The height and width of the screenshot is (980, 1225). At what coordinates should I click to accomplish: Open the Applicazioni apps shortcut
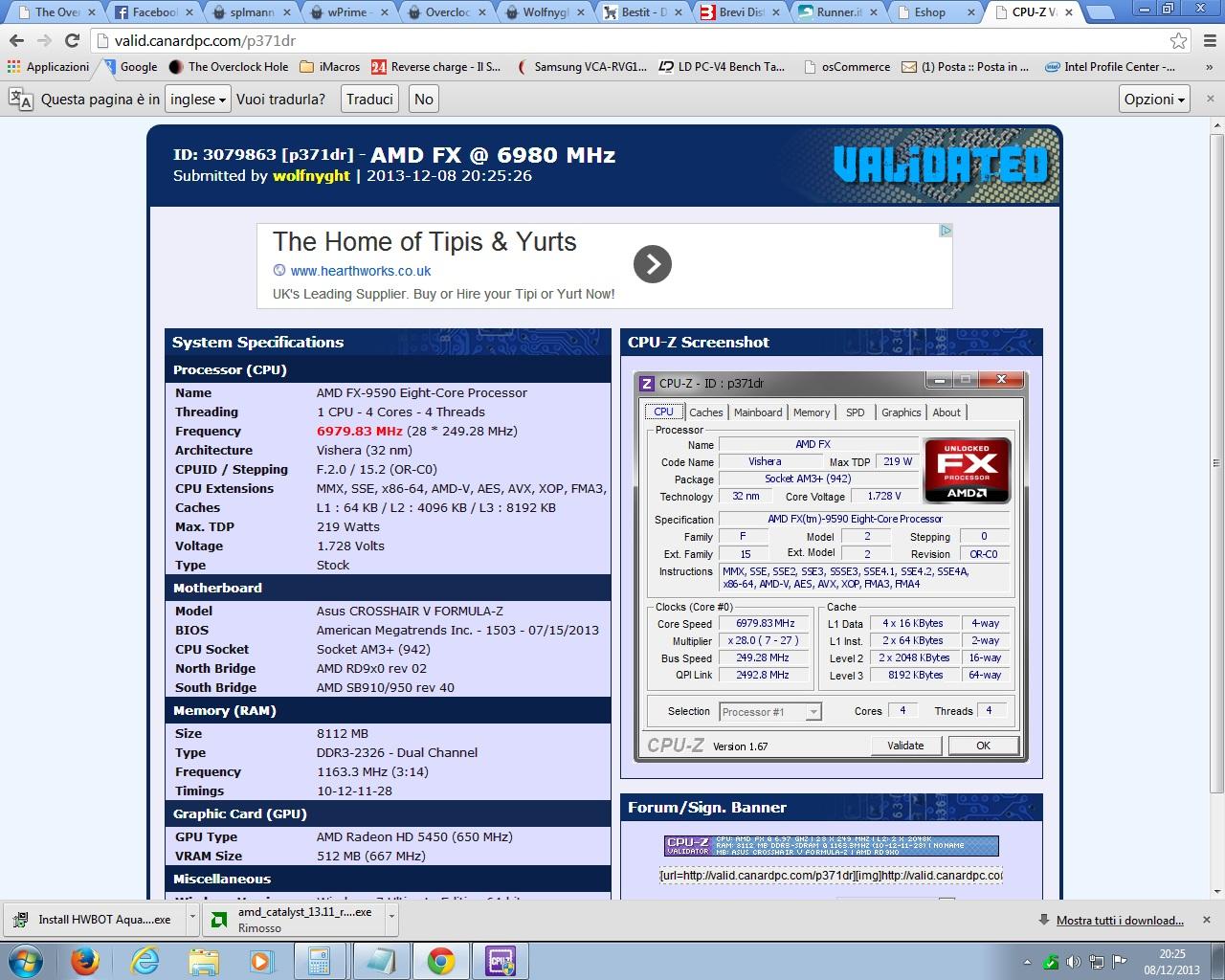(49, 67)
